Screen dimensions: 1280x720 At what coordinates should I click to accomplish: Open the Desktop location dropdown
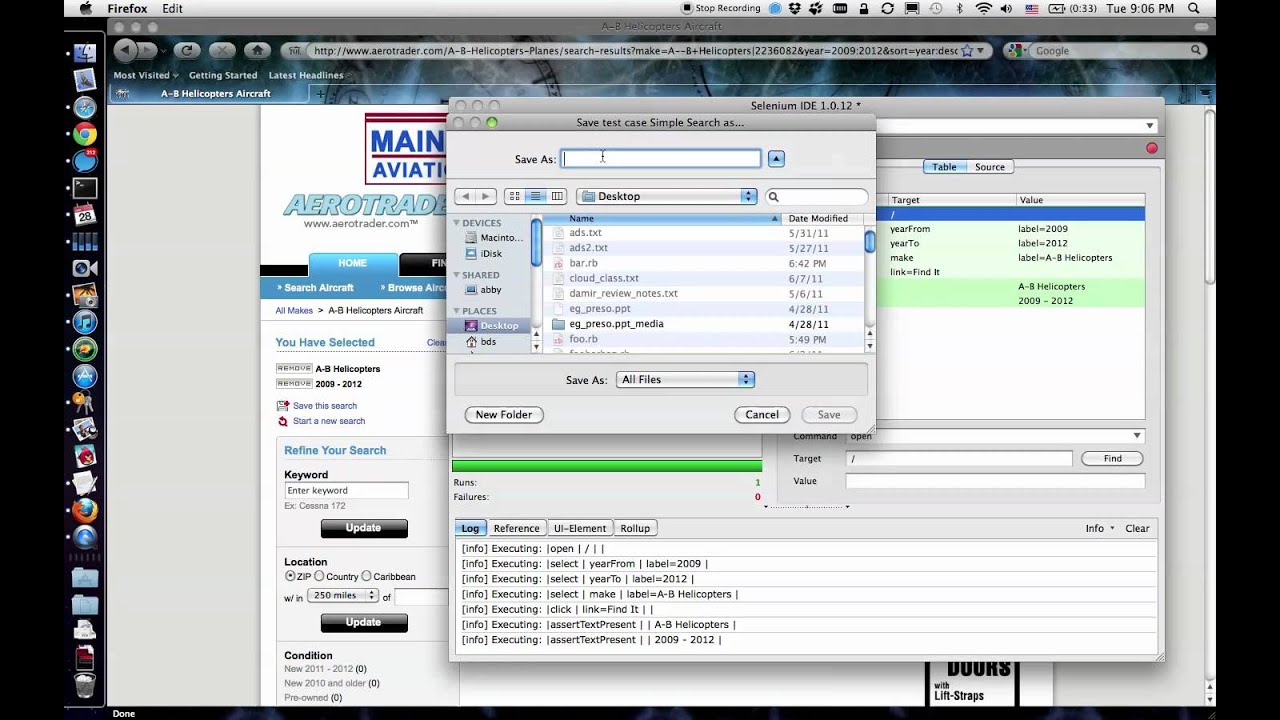pyautogui.click(x=667, y=196)
